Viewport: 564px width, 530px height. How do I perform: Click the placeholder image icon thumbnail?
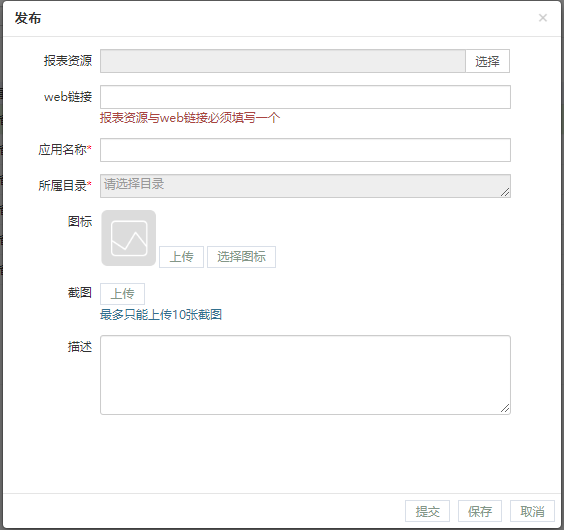(x=129, y=238)
